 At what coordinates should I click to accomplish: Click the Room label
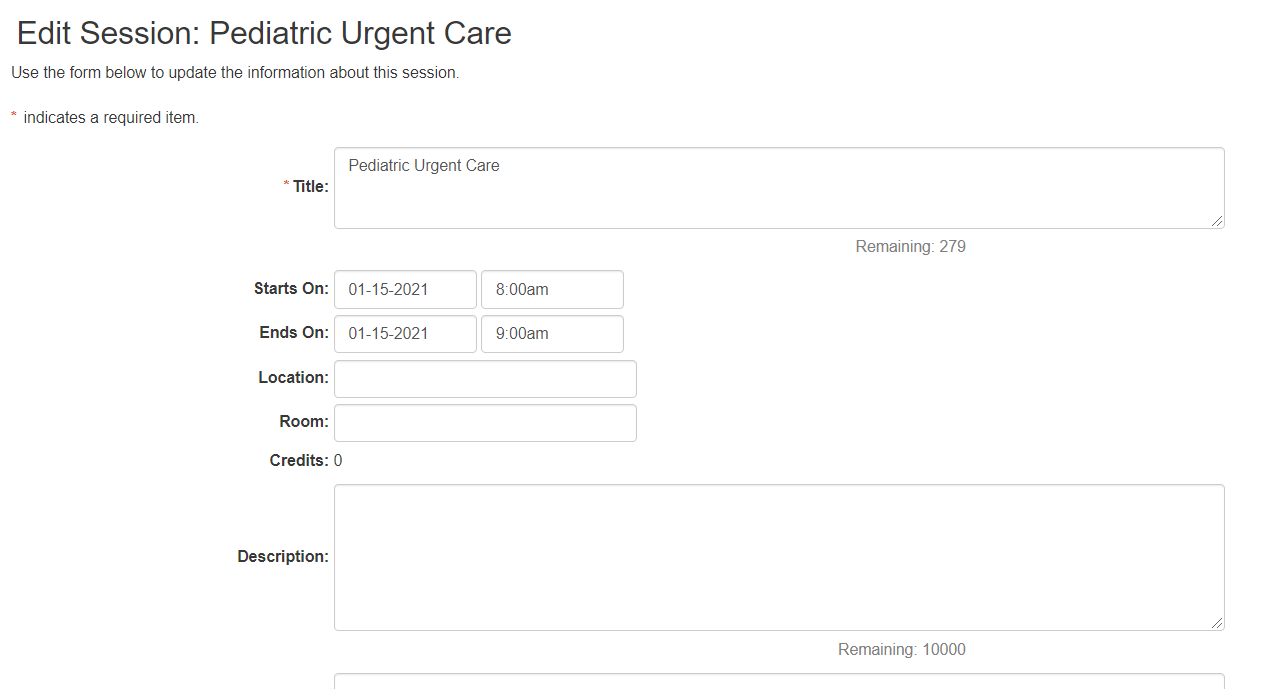304,422
